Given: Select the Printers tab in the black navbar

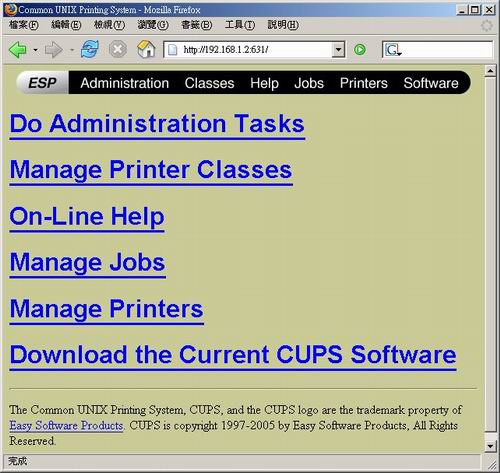Looking at the screenshot, I should pos(364,83).
